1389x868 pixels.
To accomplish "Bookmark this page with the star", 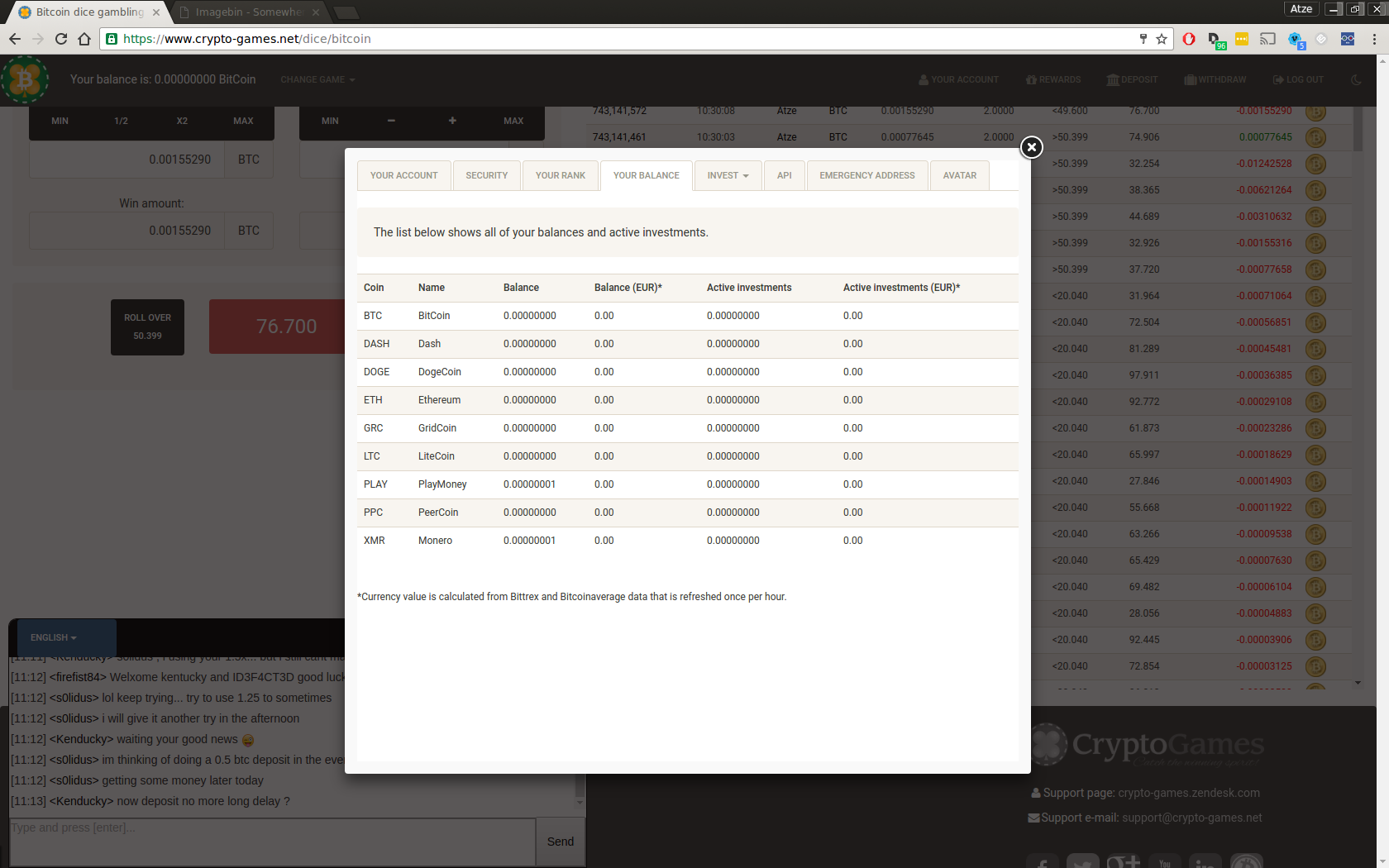I will (x=1162, y=39).
